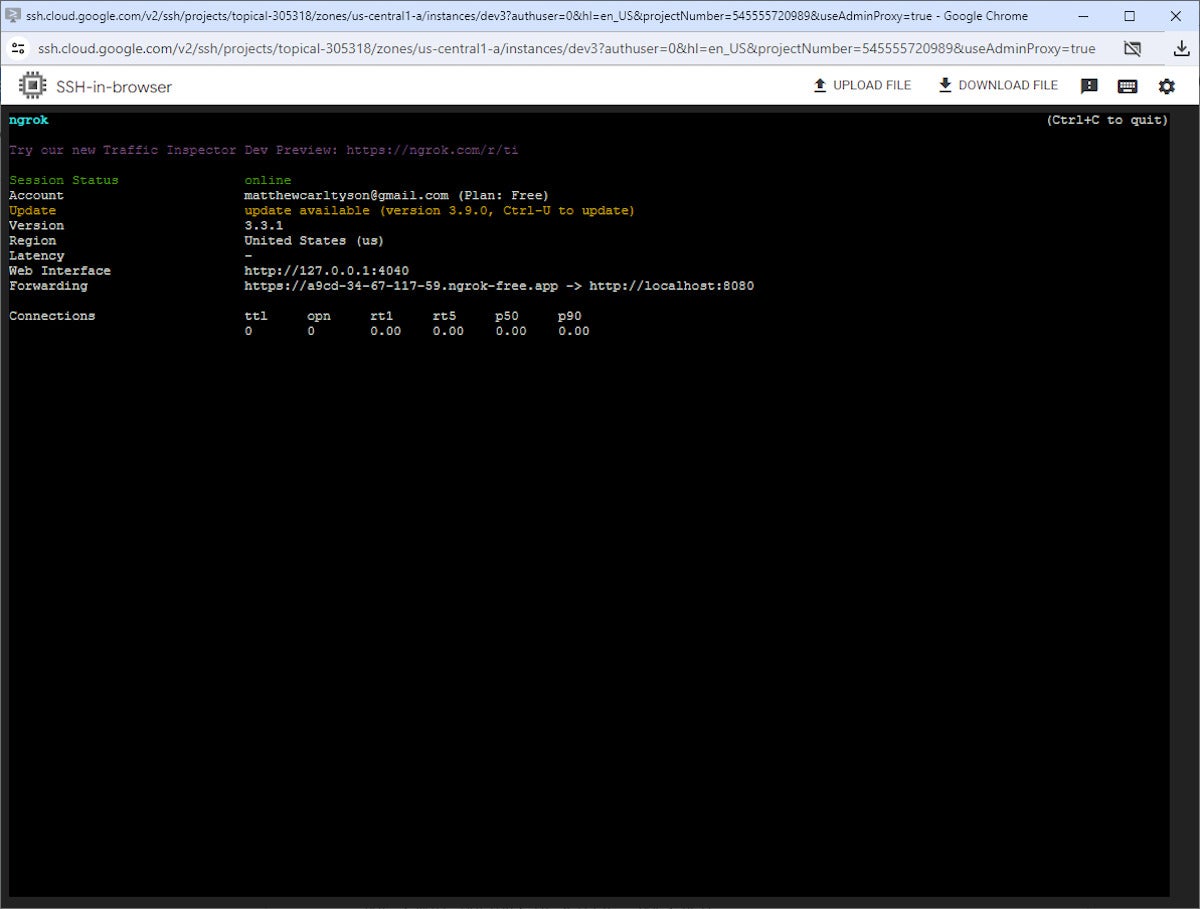This screenshot has height=909, width=1200.
Task: Click the 'Latency' label
Action: click(x=36, y=255)
